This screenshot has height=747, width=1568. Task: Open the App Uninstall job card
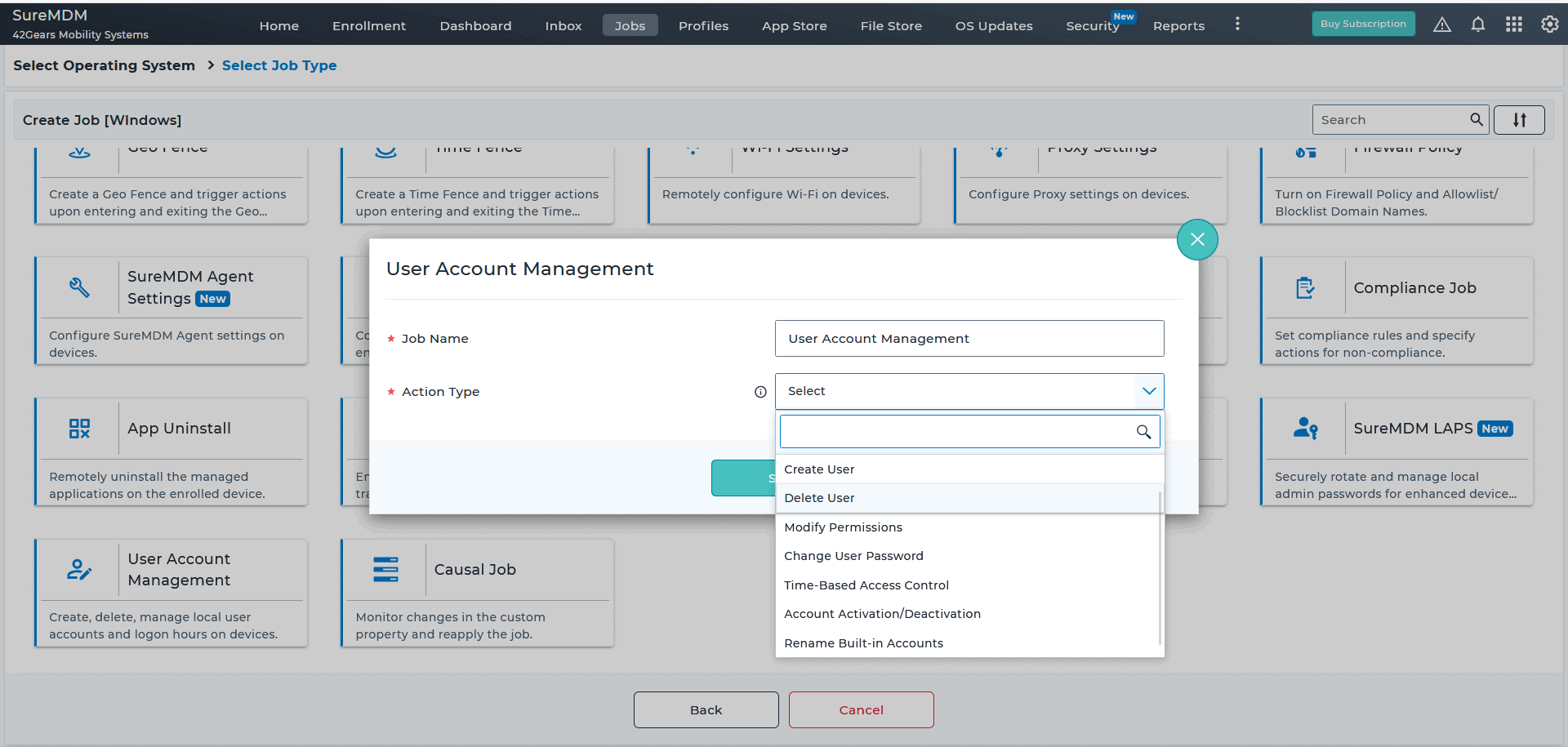[x=171, y=451]
